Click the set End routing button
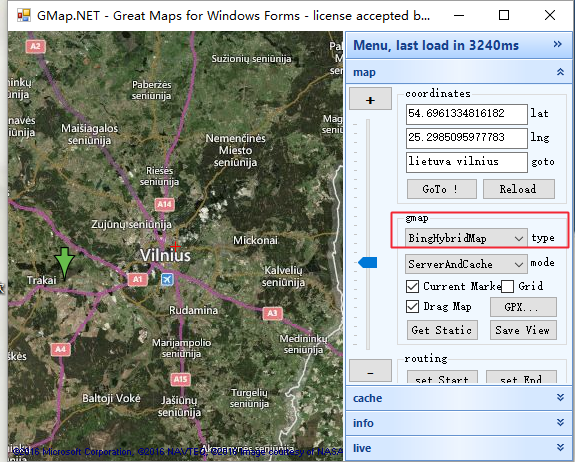 pyautogui.click(x=521, y=378)
